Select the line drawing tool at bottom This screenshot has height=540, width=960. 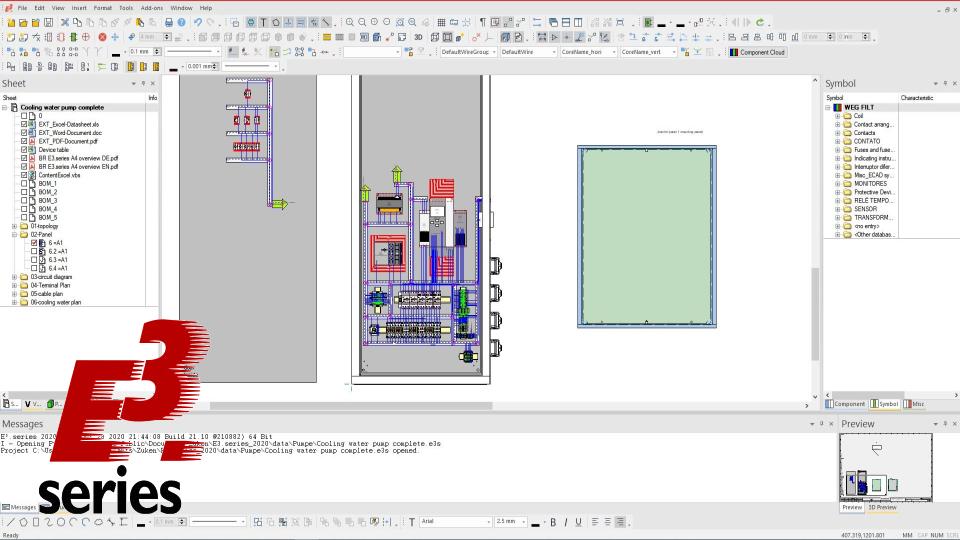pyautogui.click(x=10, y=522)
